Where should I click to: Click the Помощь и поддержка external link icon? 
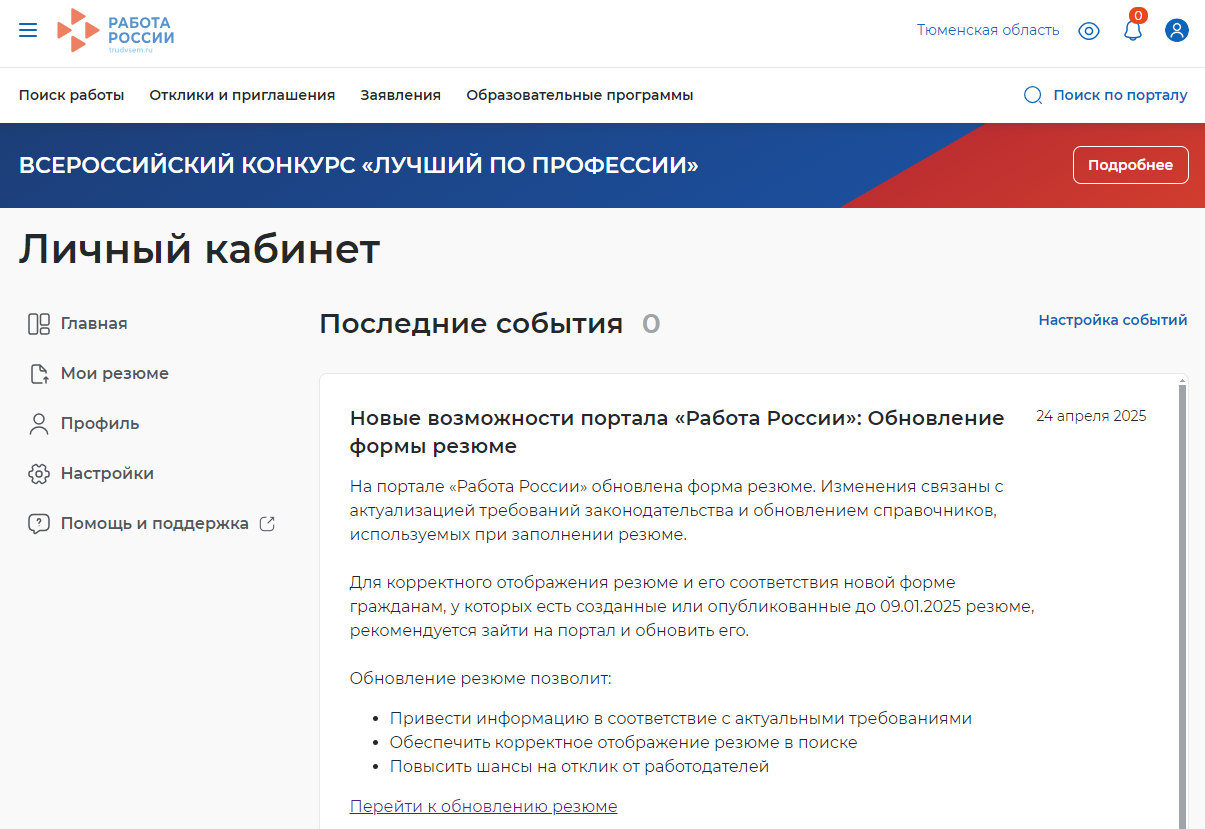tap(267, 523)
